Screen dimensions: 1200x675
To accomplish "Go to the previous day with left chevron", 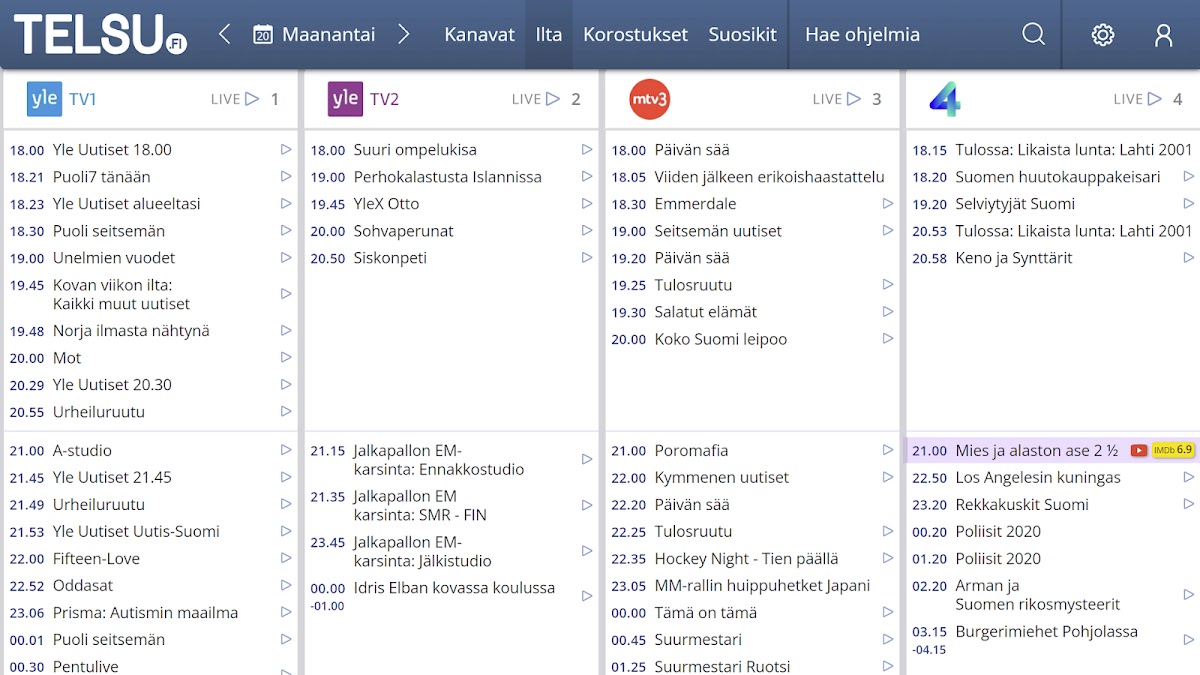I will 224,35.
